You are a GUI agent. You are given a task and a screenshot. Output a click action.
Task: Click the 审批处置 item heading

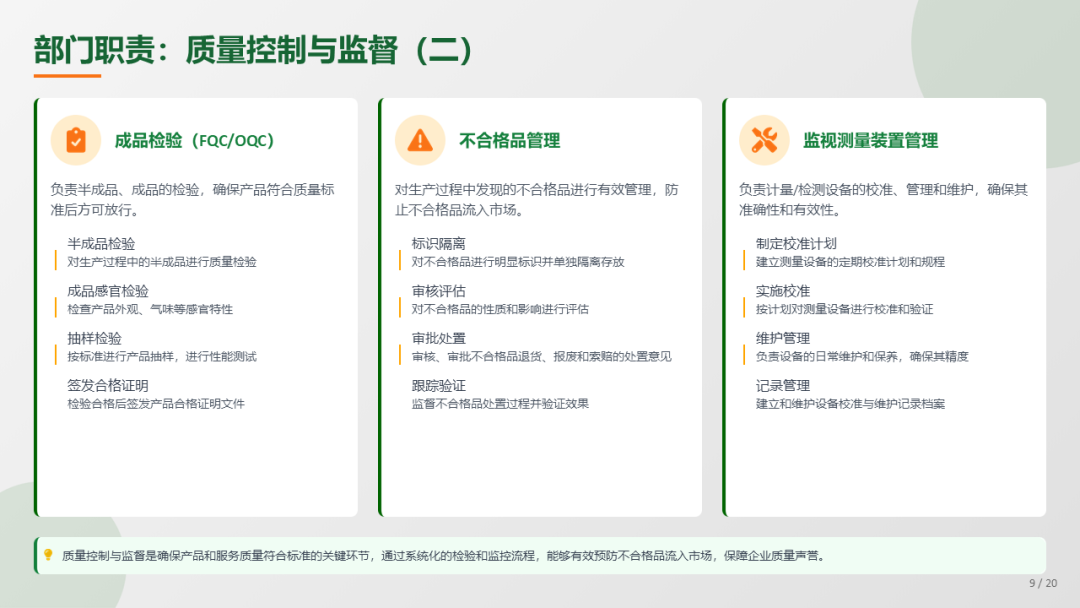coord(438,338)
